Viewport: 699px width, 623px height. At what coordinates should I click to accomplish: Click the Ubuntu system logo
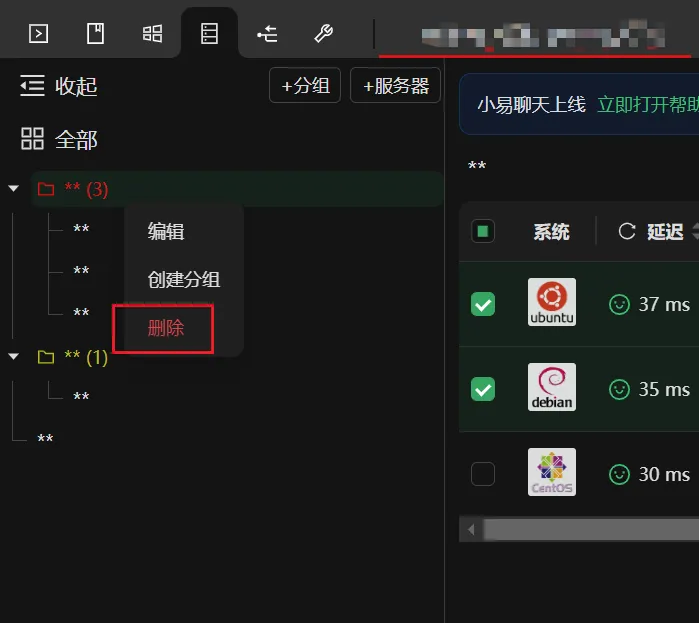(551, 302)
